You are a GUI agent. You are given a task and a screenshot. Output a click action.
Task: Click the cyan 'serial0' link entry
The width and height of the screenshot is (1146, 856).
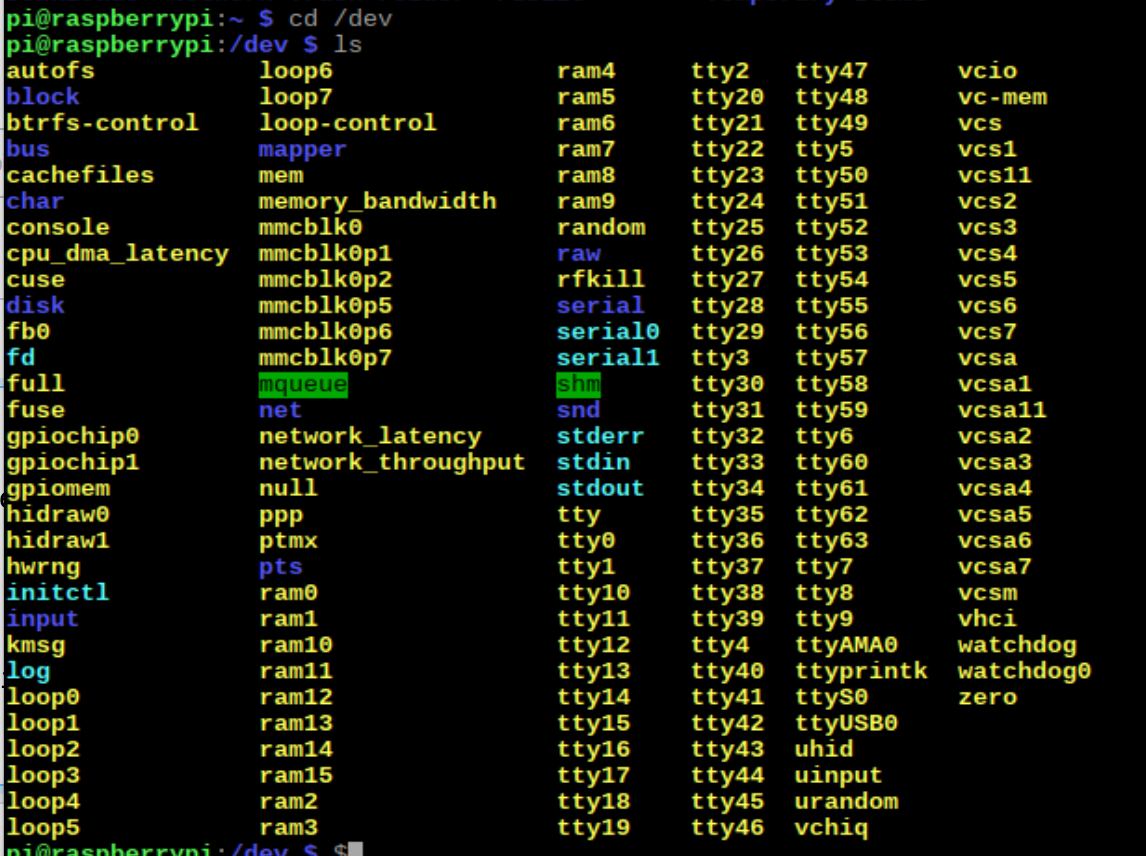click(x=608, y=332)
